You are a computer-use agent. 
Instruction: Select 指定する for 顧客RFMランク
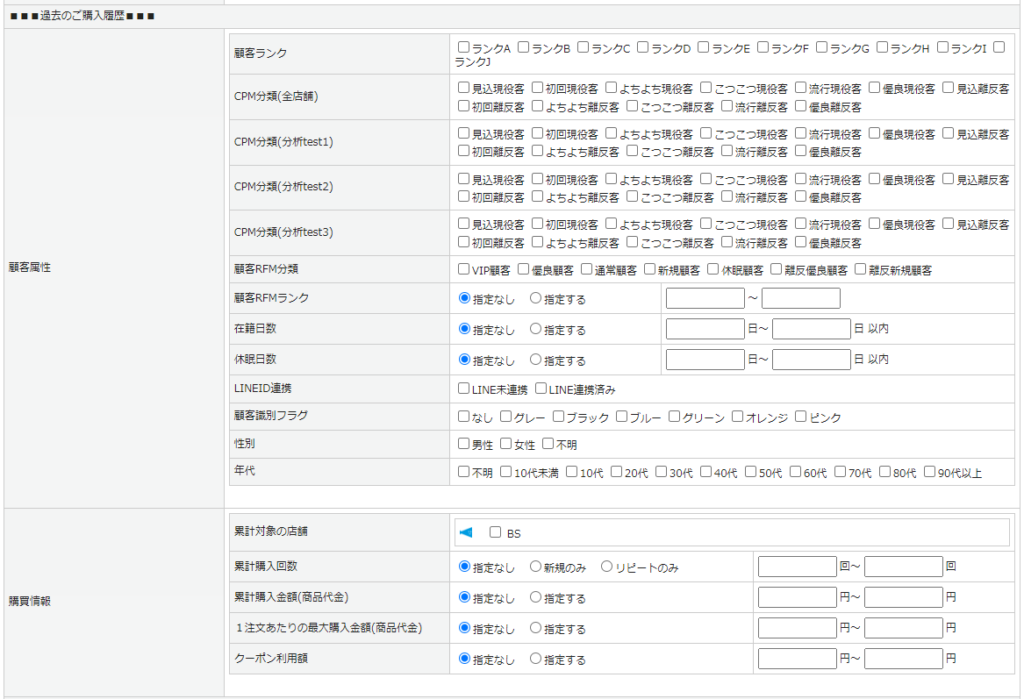coord(535,298)
